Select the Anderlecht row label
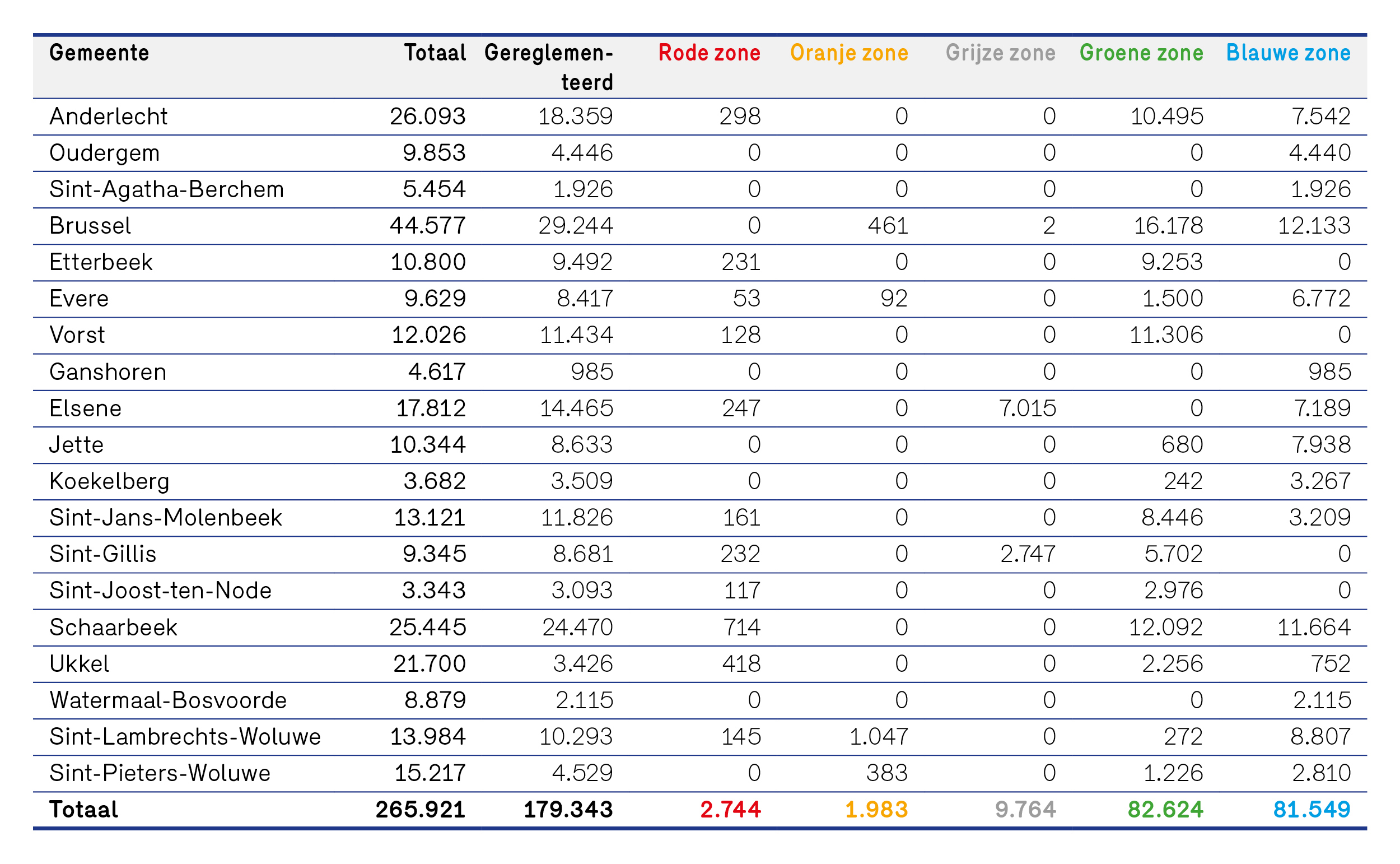 (x=109, y=117)
